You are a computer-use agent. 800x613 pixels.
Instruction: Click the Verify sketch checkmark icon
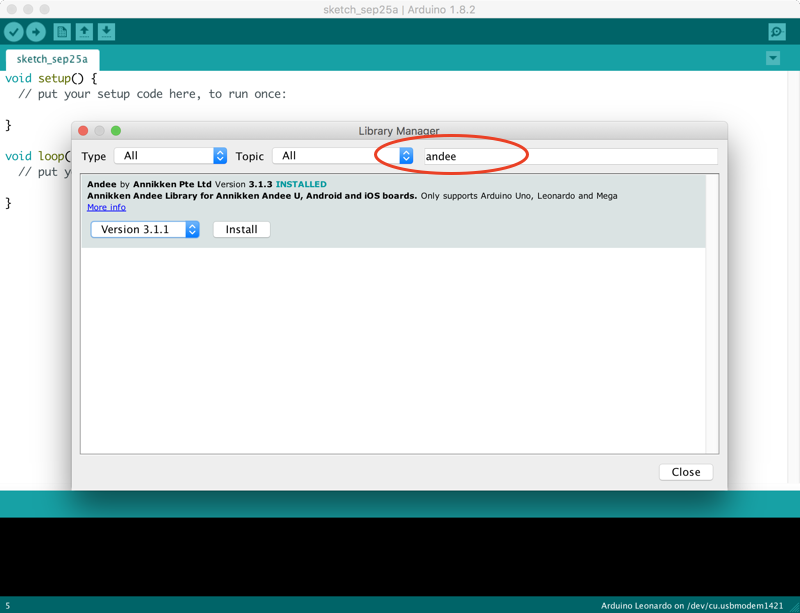pyautogui.click(x=14, y=32)
